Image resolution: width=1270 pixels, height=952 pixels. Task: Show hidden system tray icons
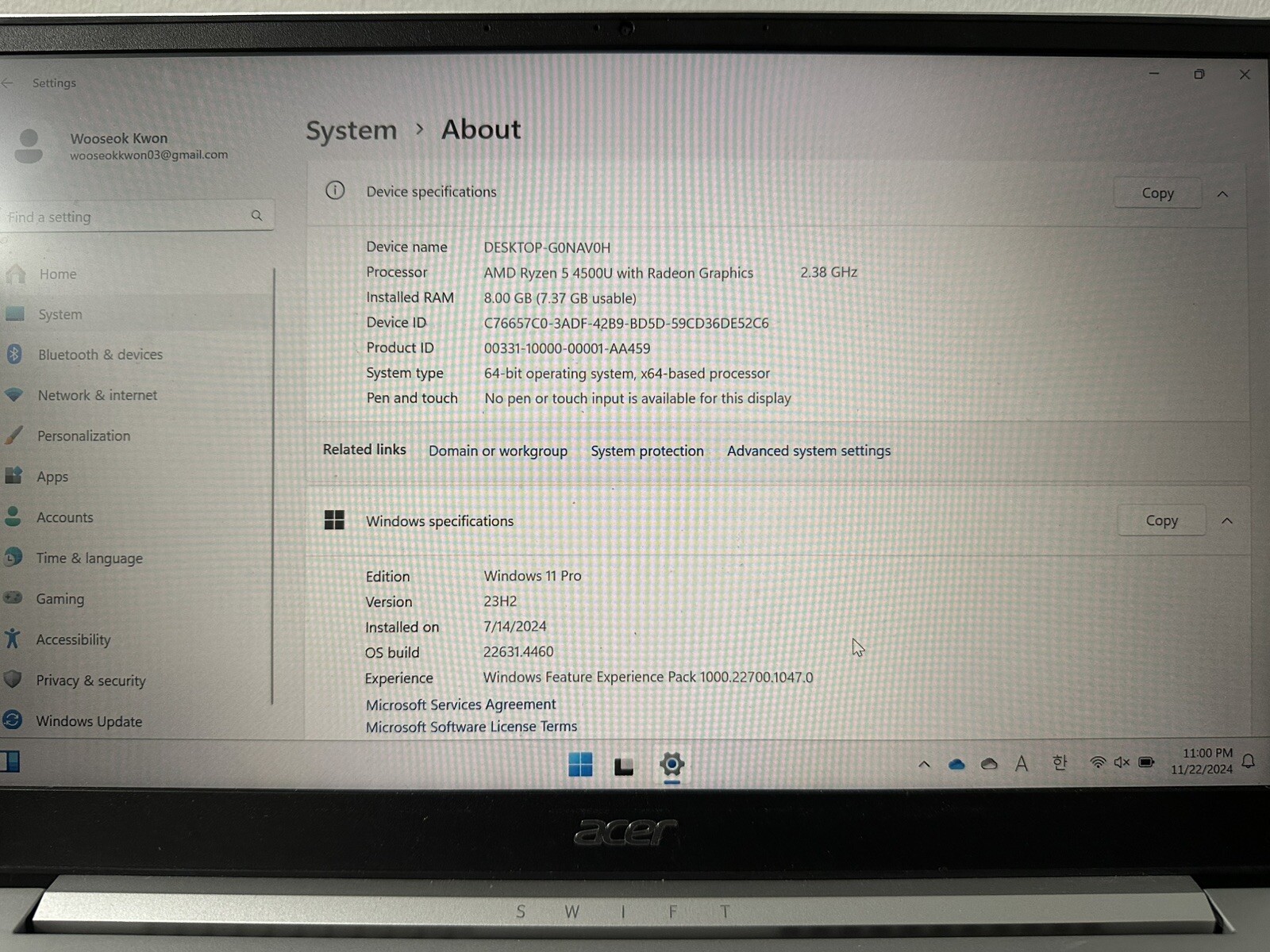click(x=924, y=765)
